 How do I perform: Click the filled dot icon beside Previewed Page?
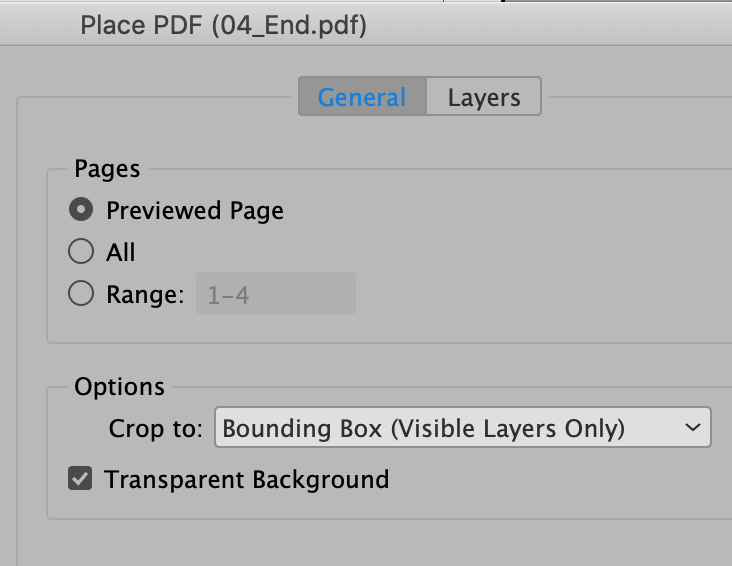[81, 210]
